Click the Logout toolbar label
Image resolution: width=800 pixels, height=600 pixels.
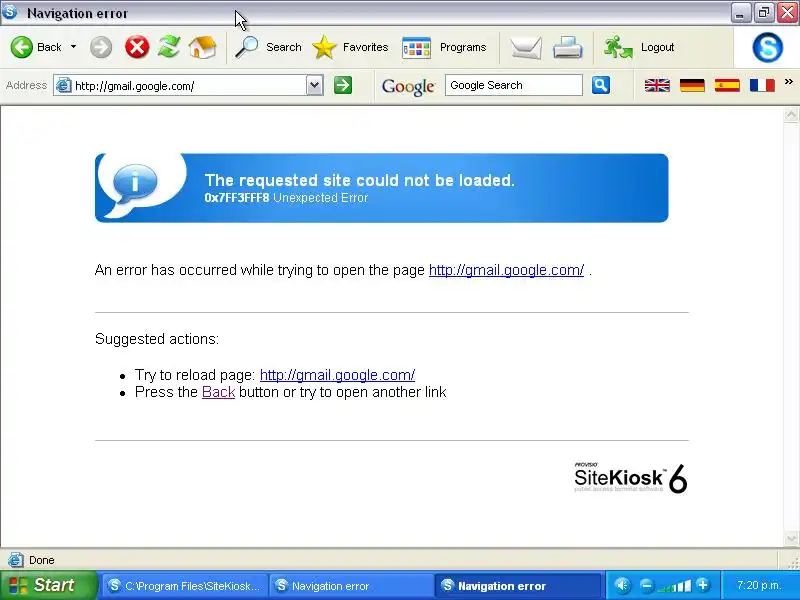point(657,47)
